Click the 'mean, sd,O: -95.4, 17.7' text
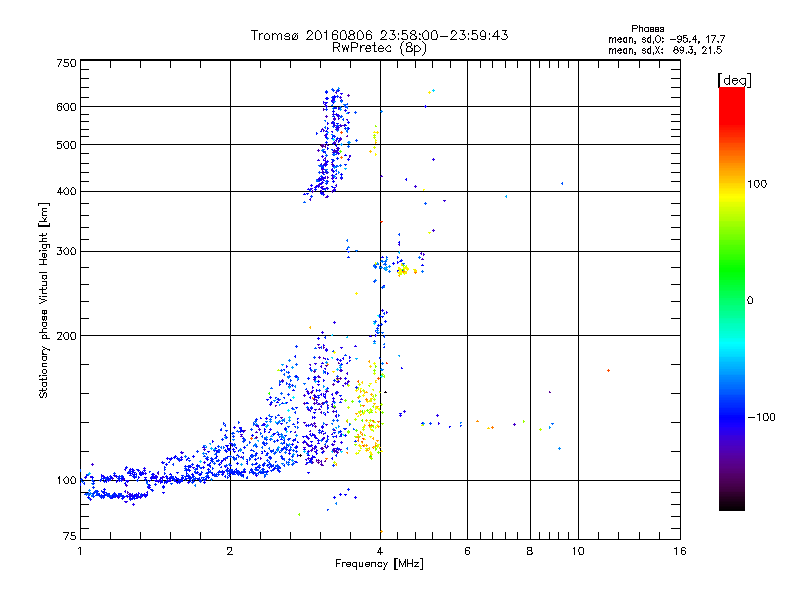800x600 pixels. tap(666, 39)
